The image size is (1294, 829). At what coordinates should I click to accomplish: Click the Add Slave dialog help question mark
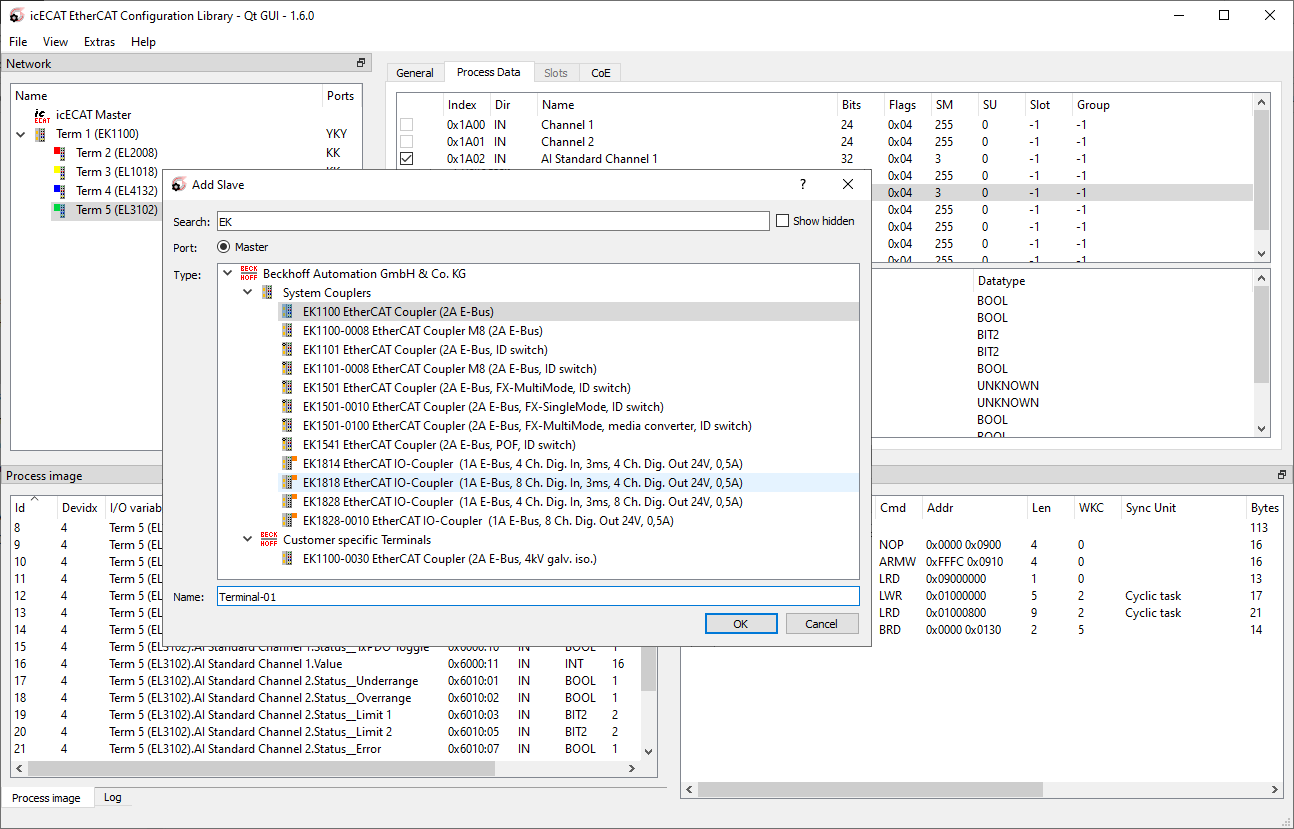(x=802, y=185)
